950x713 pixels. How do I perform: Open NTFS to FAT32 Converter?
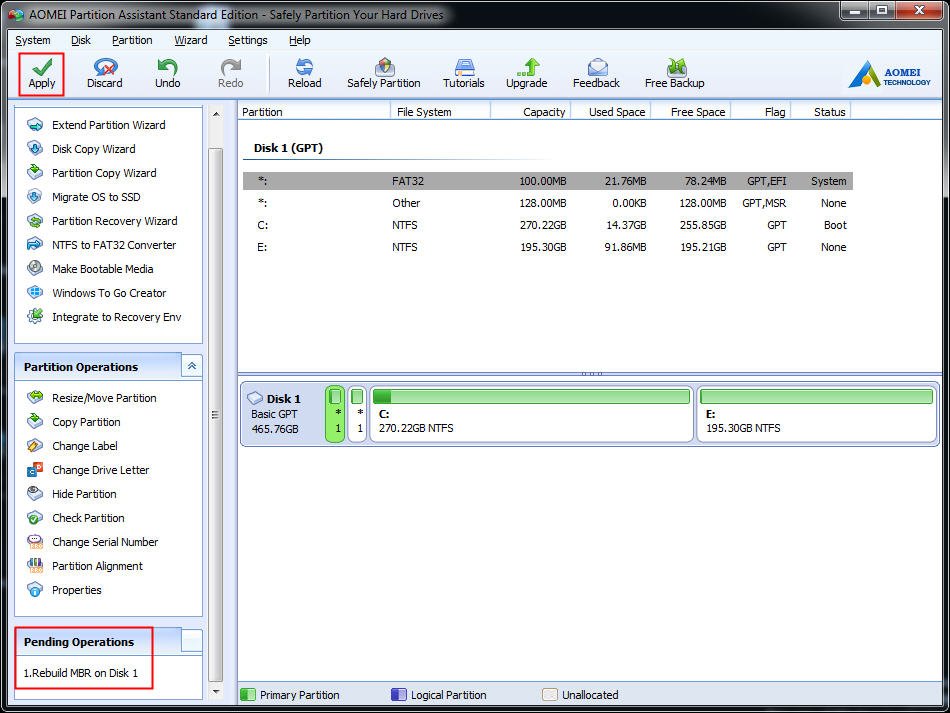coord(101,245)
